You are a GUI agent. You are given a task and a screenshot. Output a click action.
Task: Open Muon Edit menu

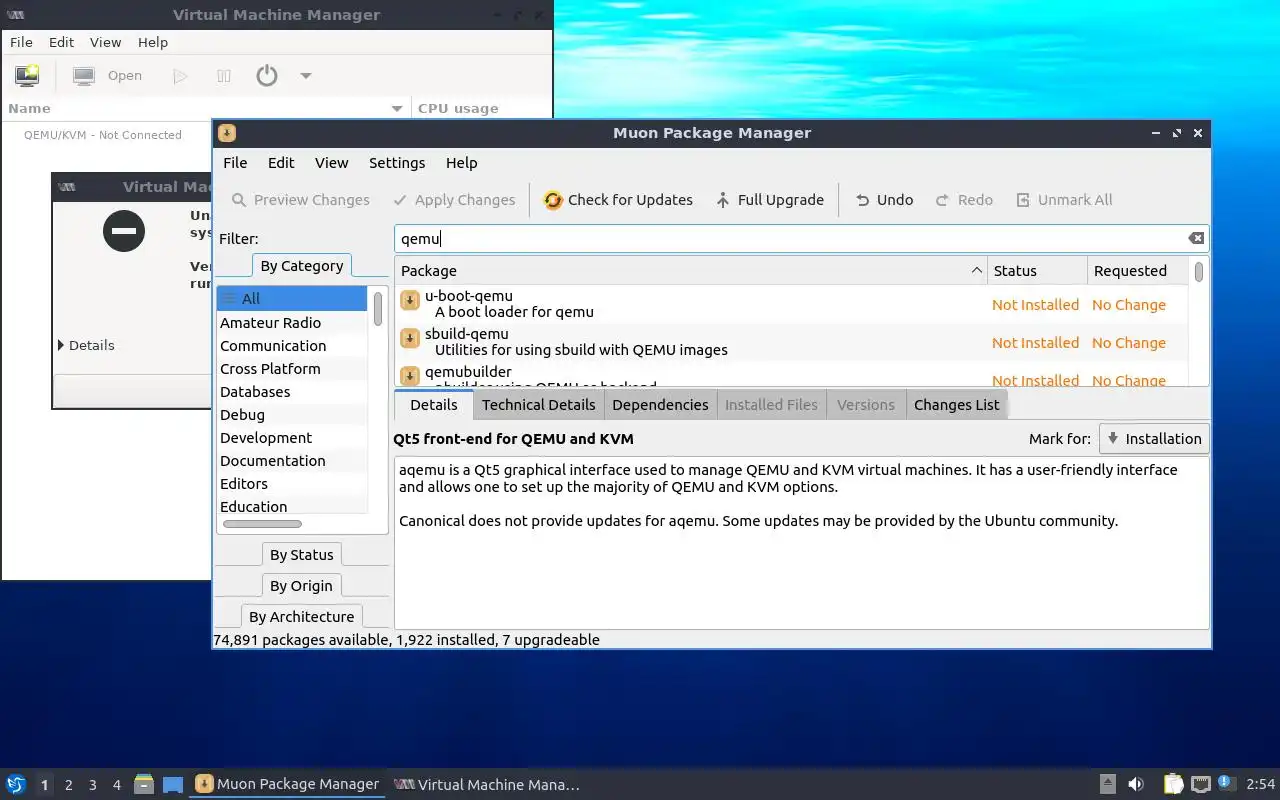(x=281, y=163)
